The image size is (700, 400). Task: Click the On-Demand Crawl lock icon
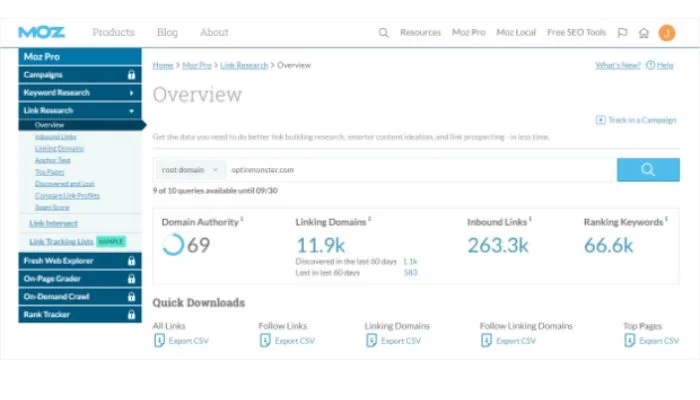pyautogui.click(x=131, y=296)
